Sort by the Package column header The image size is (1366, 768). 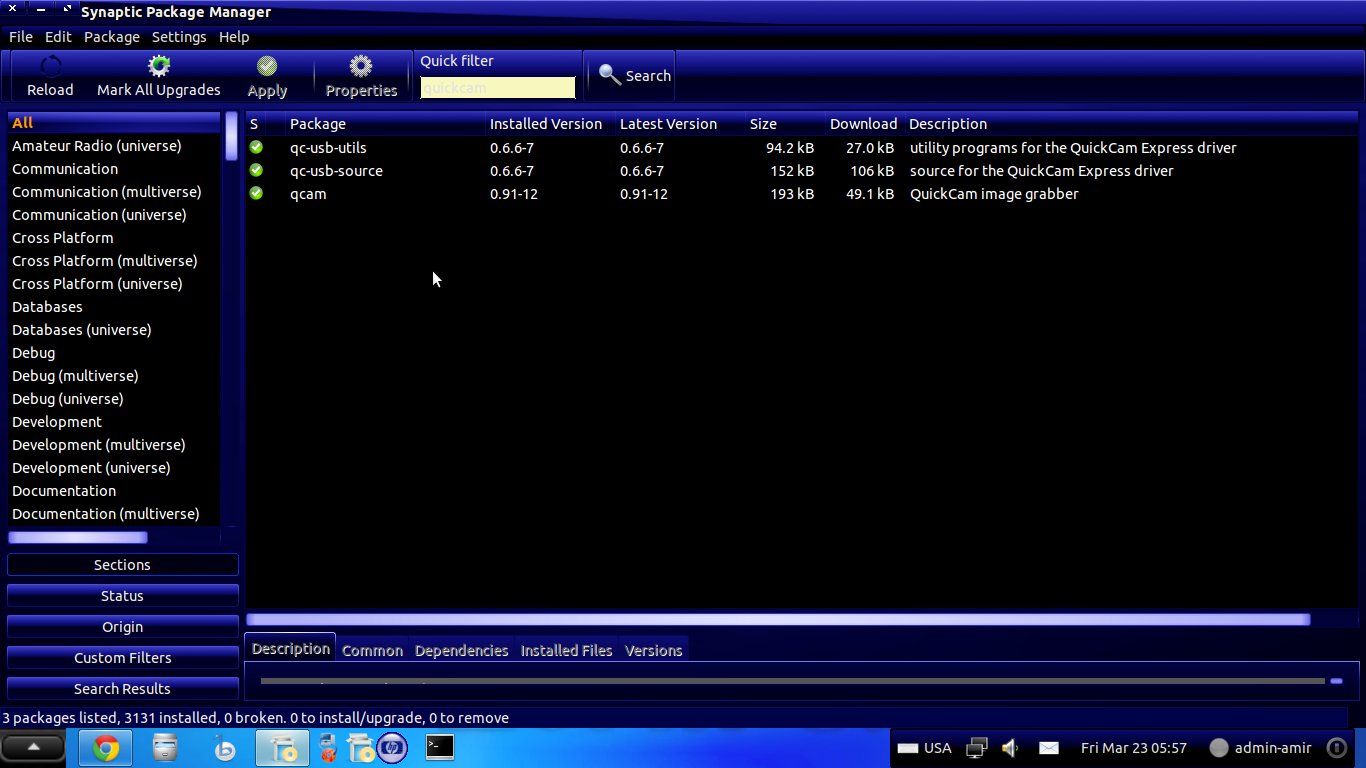[x=384, y=124]
